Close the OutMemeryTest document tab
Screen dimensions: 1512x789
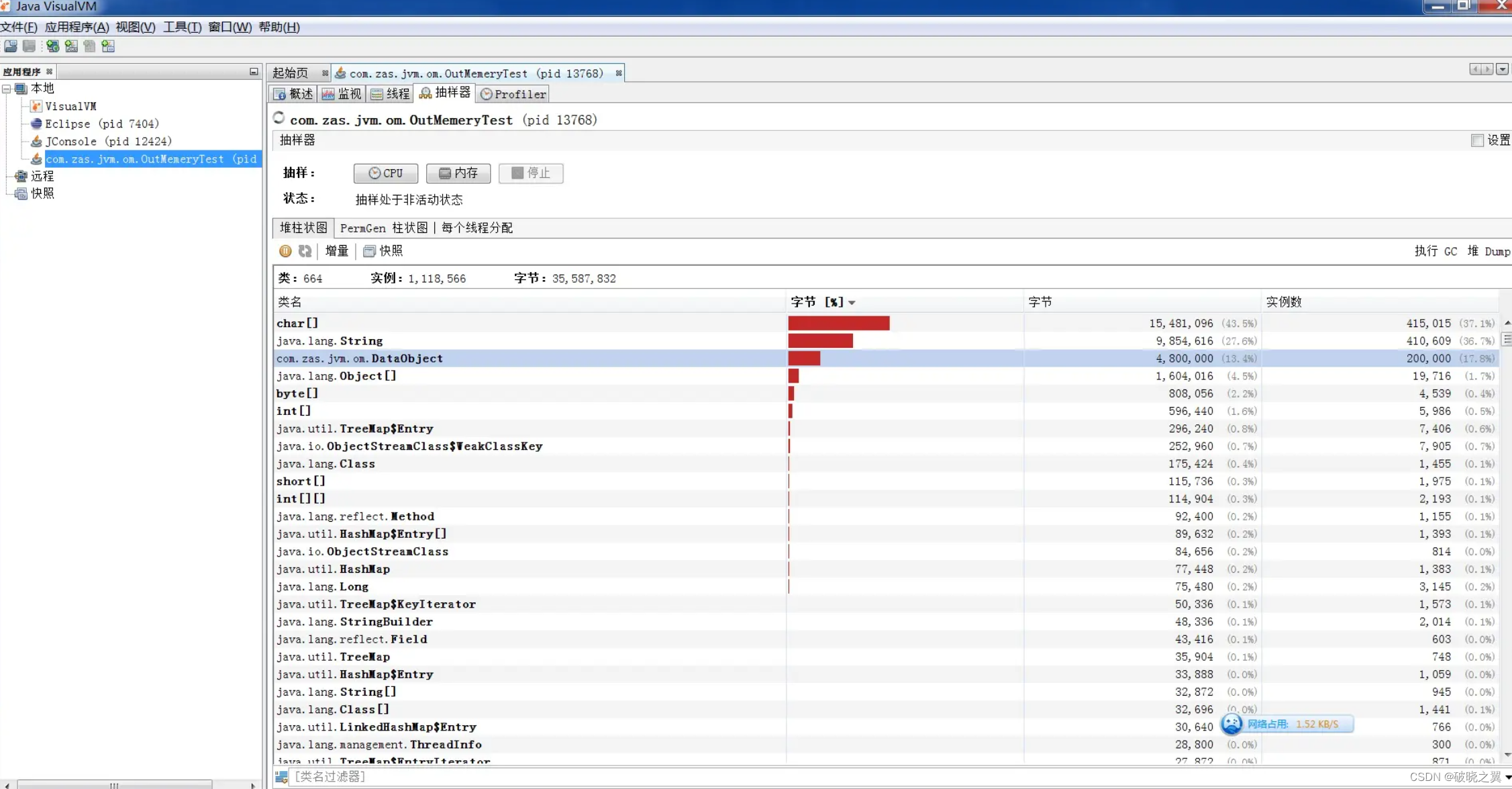(x=619, y=73)
